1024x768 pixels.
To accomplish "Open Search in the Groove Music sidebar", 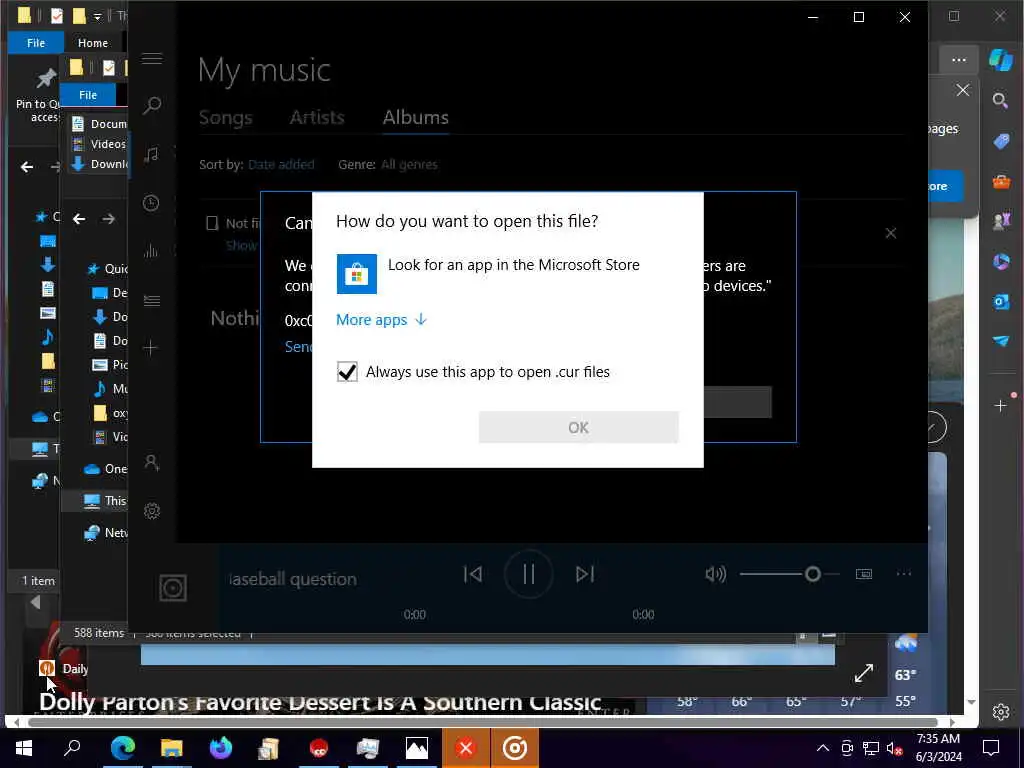I will pyautogui.click(x=152, y=105).
